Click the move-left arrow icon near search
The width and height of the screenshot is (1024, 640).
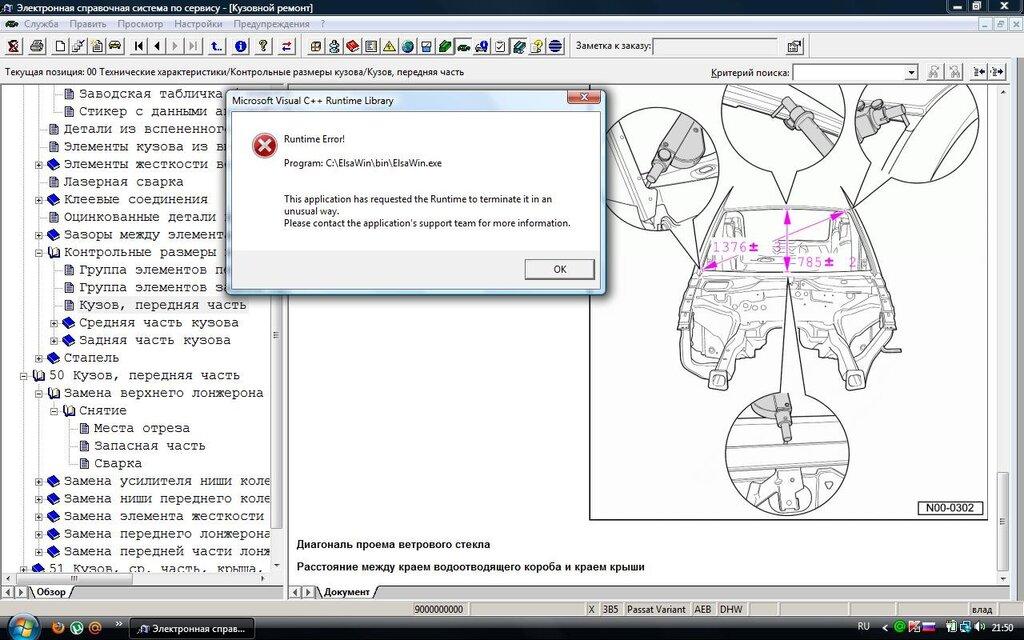978,72
